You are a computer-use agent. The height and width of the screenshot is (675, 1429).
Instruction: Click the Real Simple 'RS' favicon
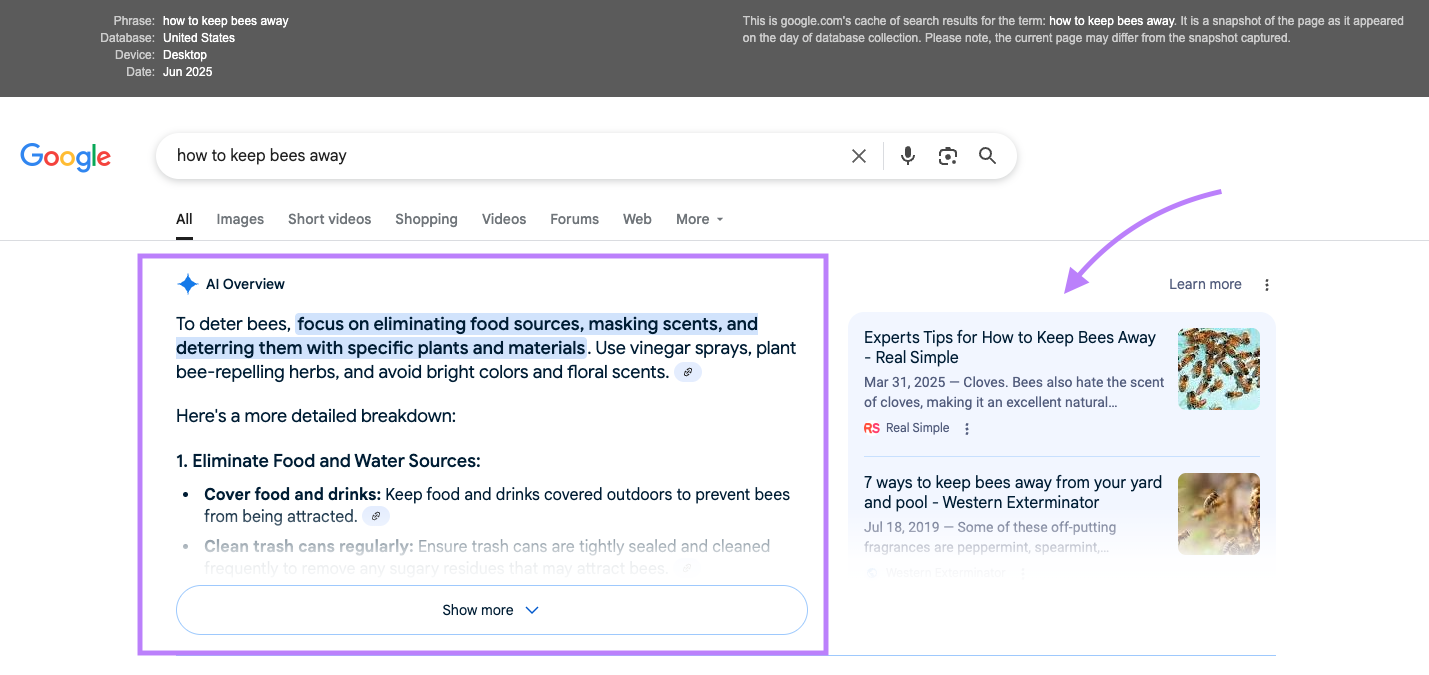[x=871, y=428]
